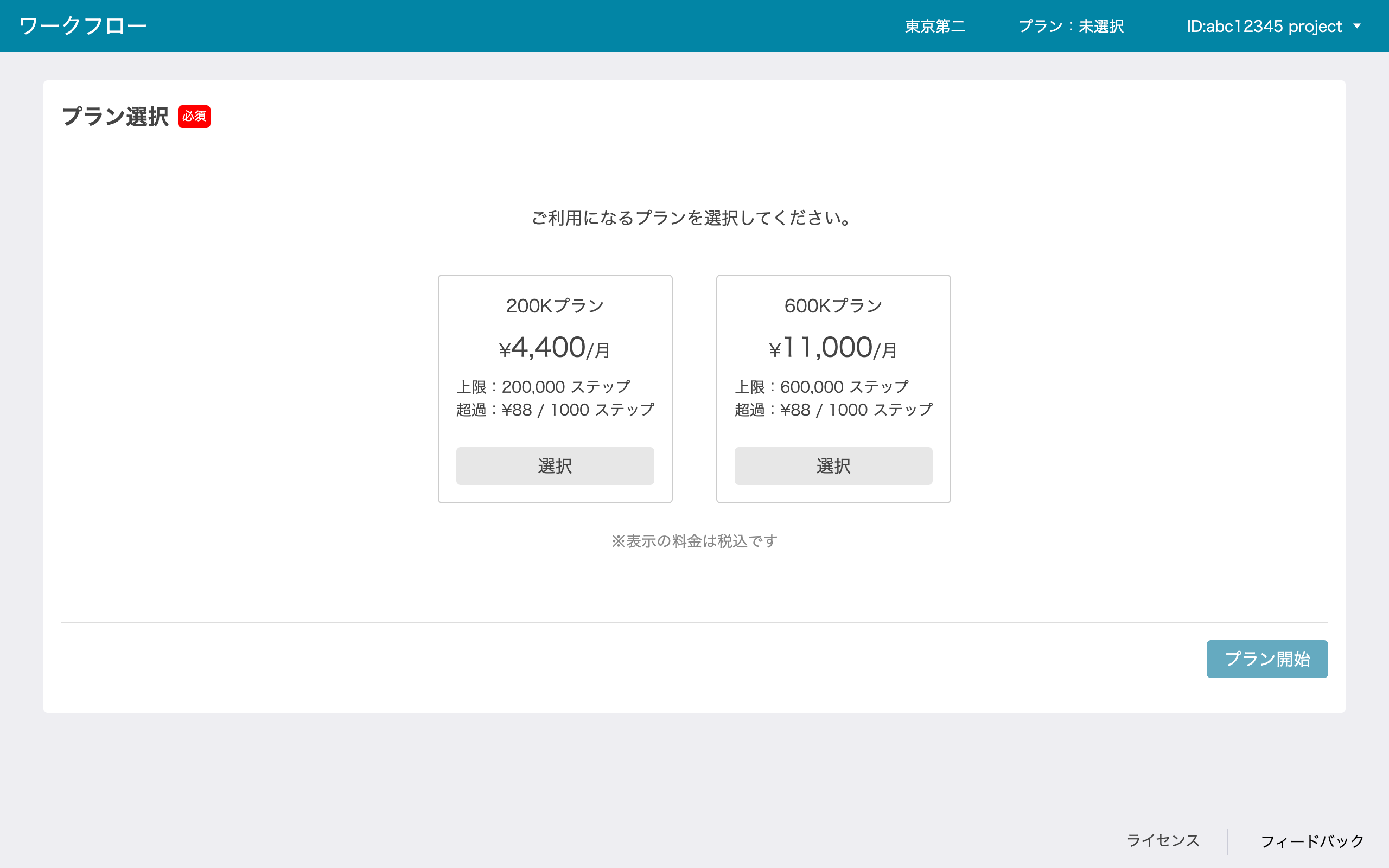
Task: Click the 上限：600,000 ステップ text
Action: click(821, 387)
